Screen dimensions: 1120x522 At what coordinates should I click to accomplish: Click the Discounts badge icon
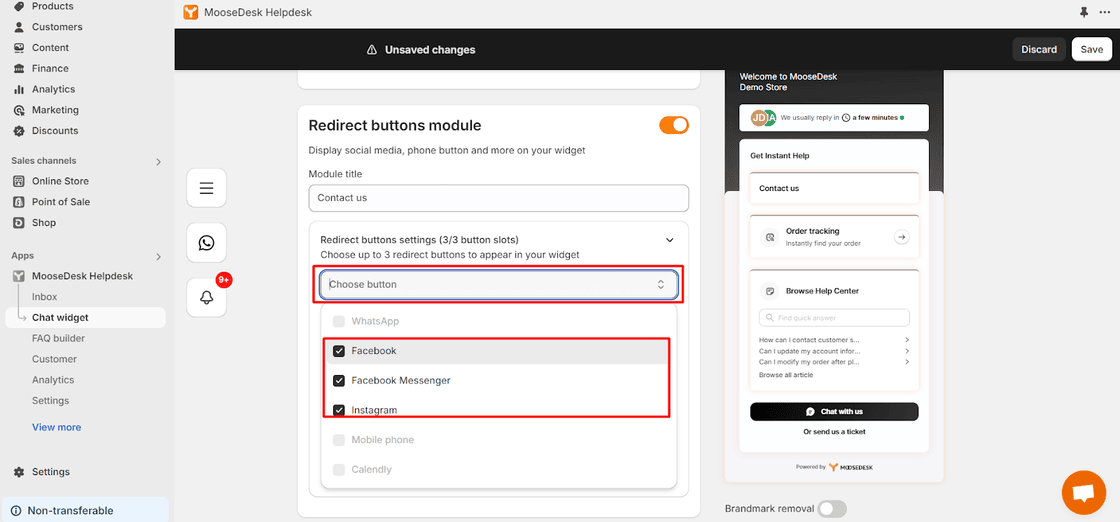click(x=19, y=131)
